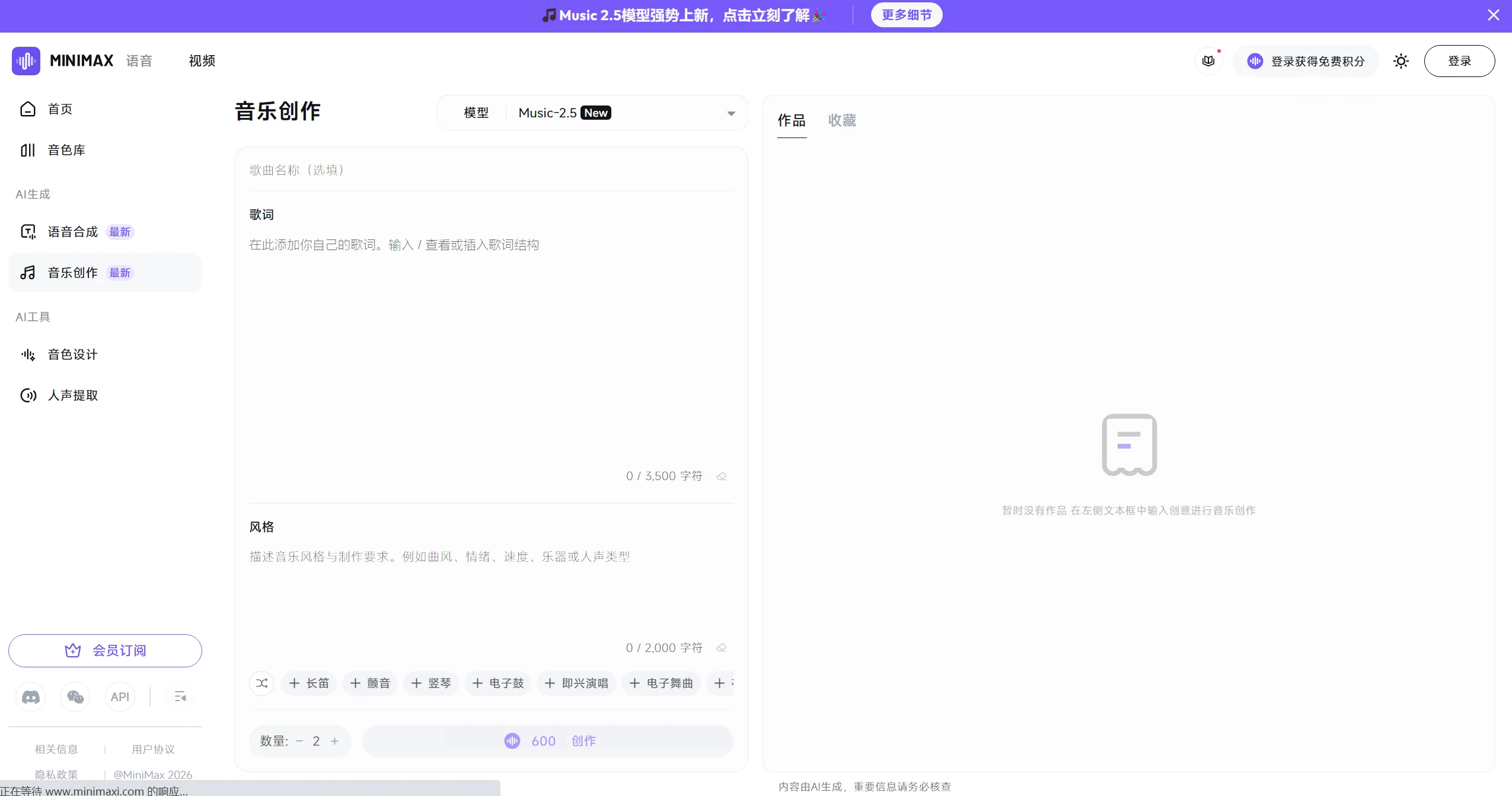Add the 即兴演唱 style tag

[576, 683]
